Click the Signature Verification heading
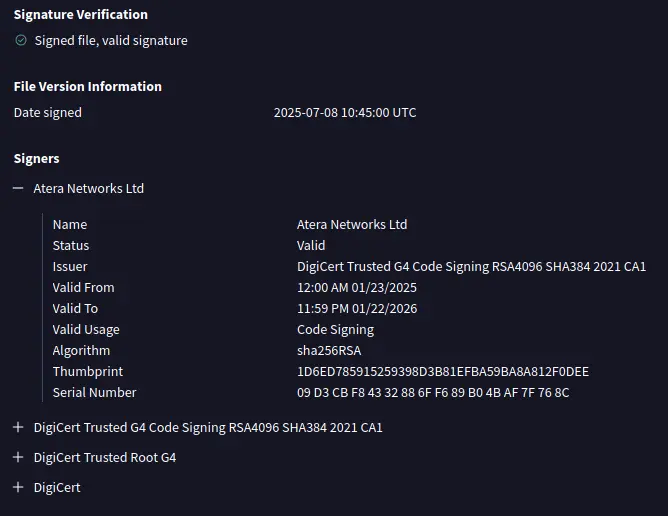This screenshot has width=668, height=516. tap(81, 14)
